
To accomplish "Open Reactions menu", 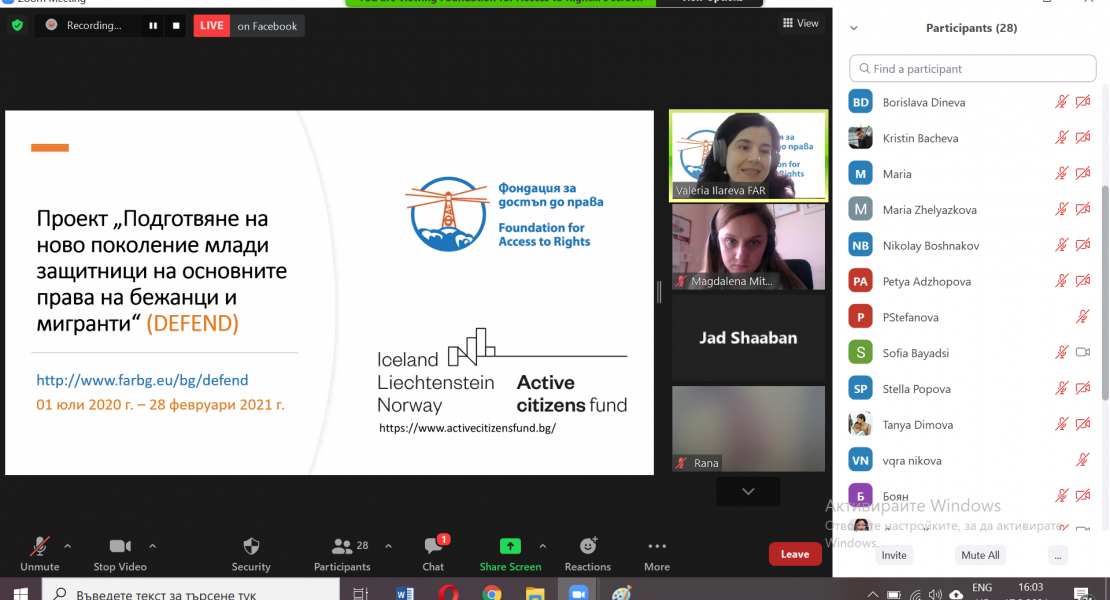I will click(x=588, y=553).
